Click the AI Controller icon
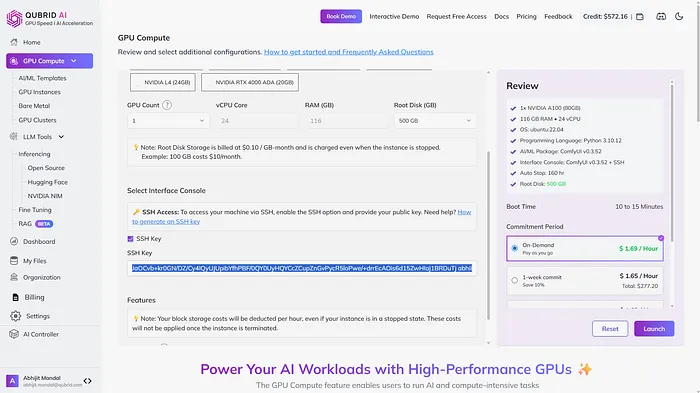This screenshot has width=700, height=393. click(14, 334)
